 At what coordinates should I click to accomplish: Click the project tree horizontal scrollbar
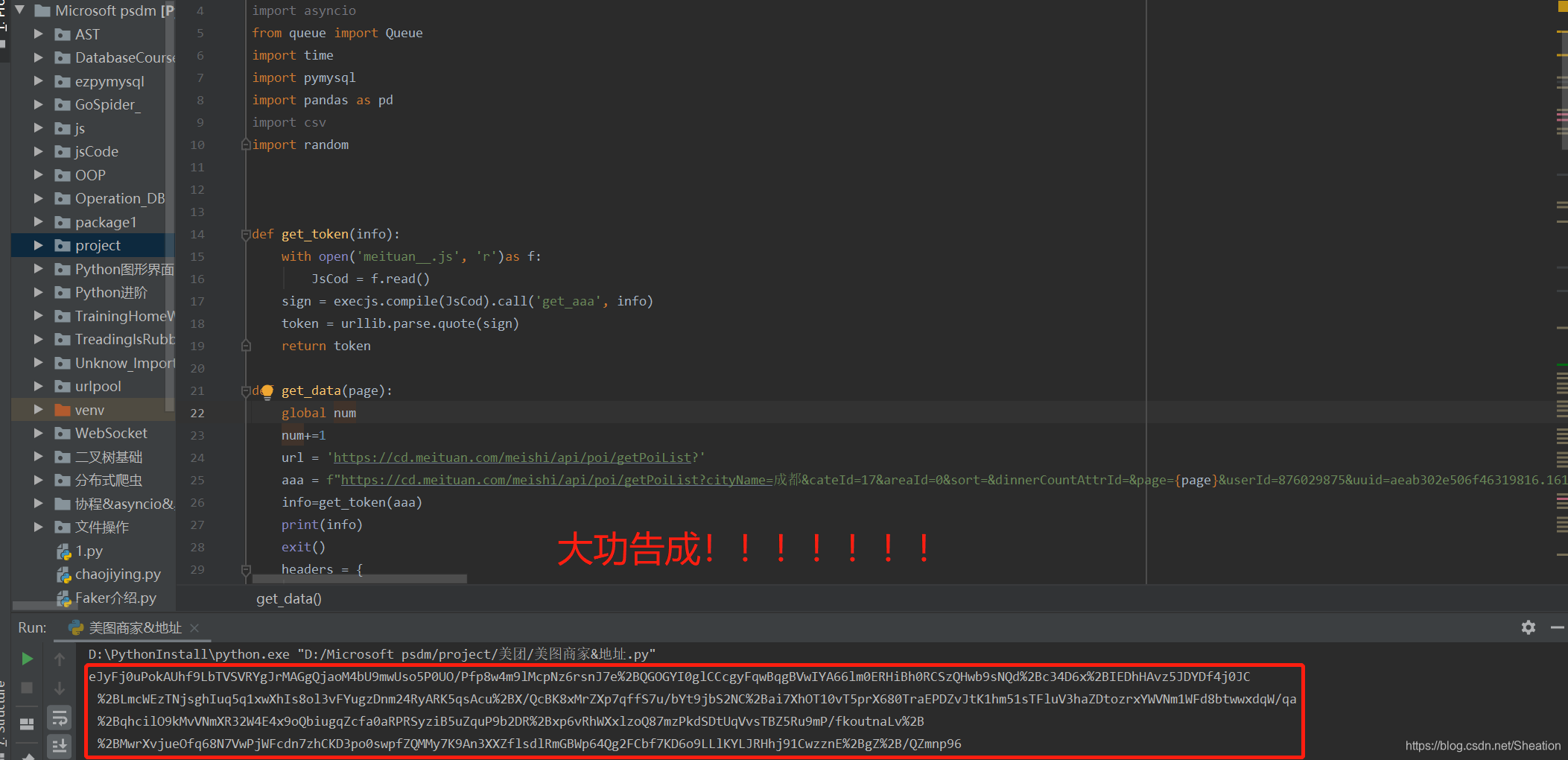(45, 606)
